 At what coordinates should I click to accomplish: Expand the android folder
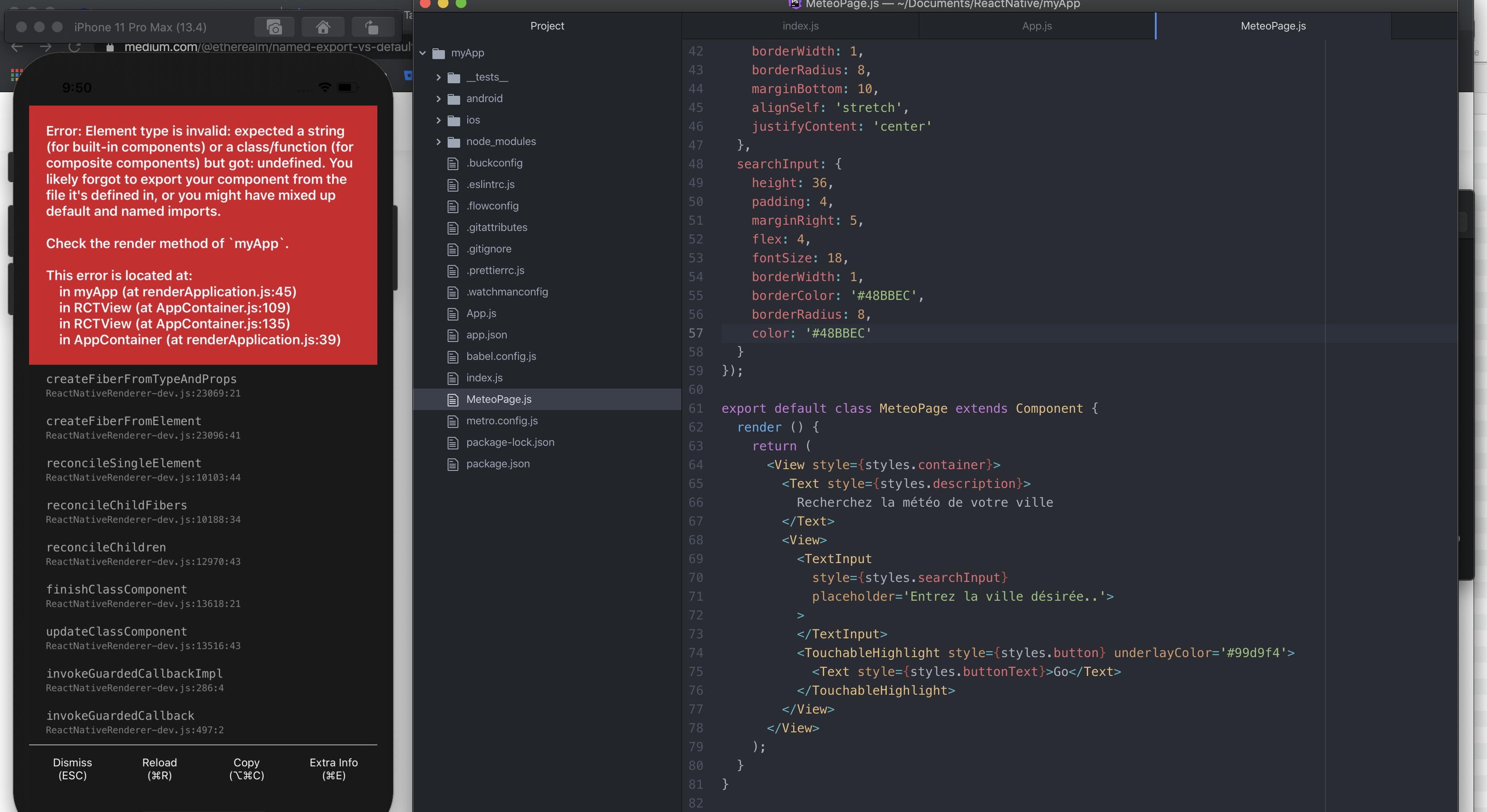pyautogui.click(x=439, y=98)
